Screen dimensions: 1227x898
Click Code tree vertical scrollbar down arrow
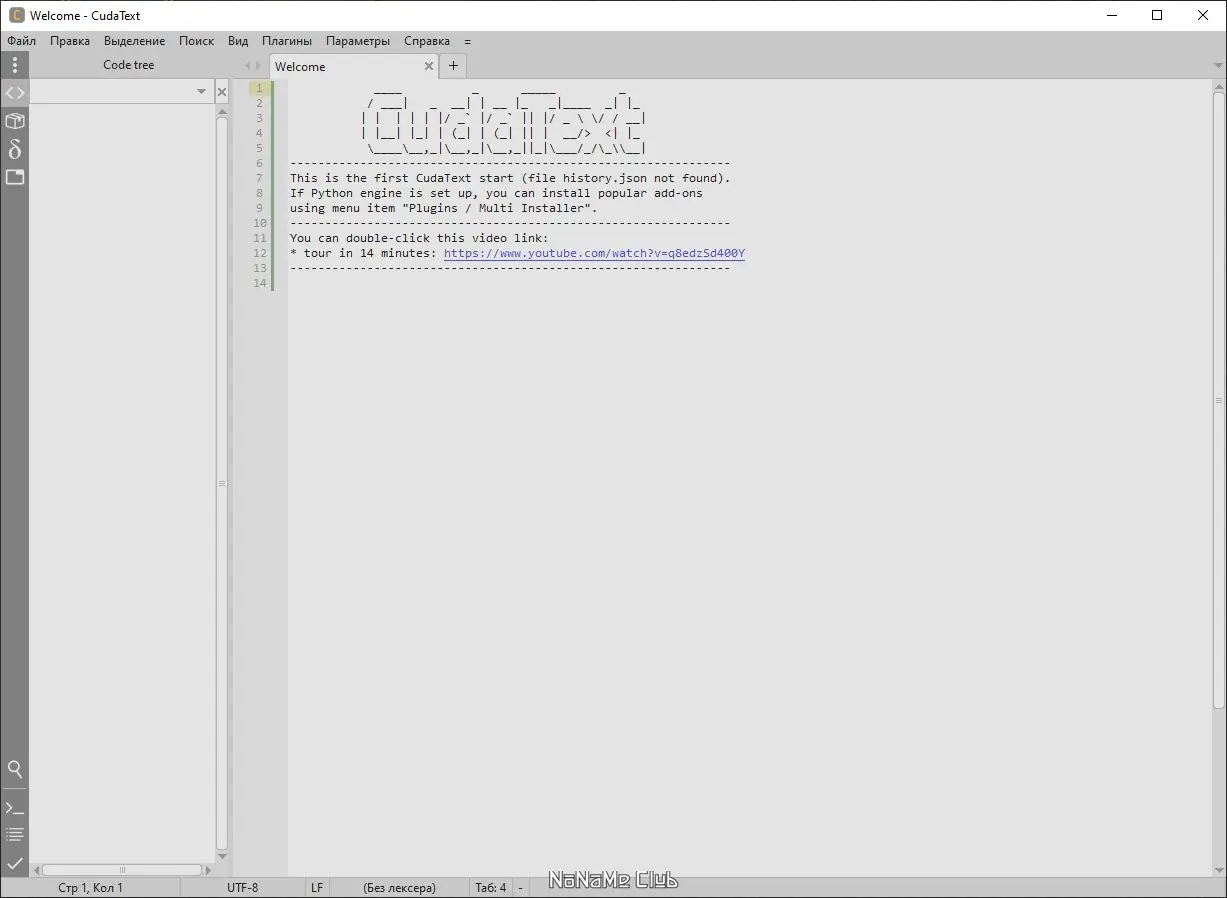click(222, 857)
